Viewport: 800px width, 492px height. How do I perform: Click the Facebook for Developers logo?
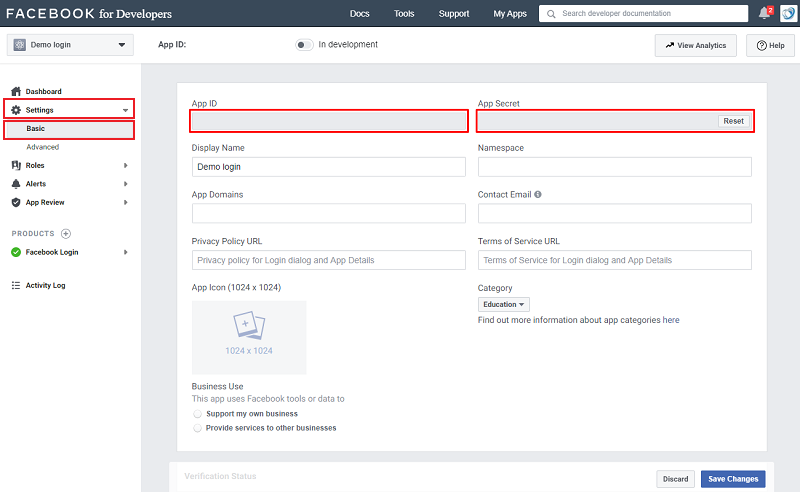point(89,14)
